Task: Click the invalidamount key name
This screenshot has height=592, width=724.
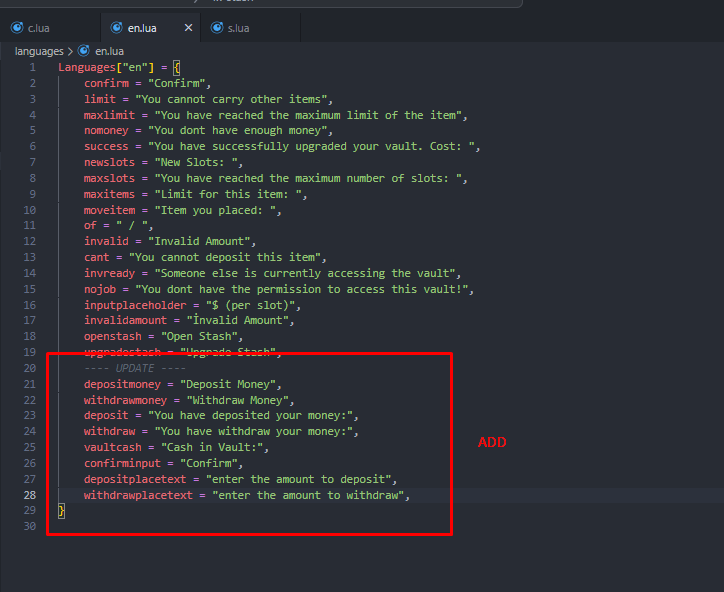Action: (x=126, y=320)
